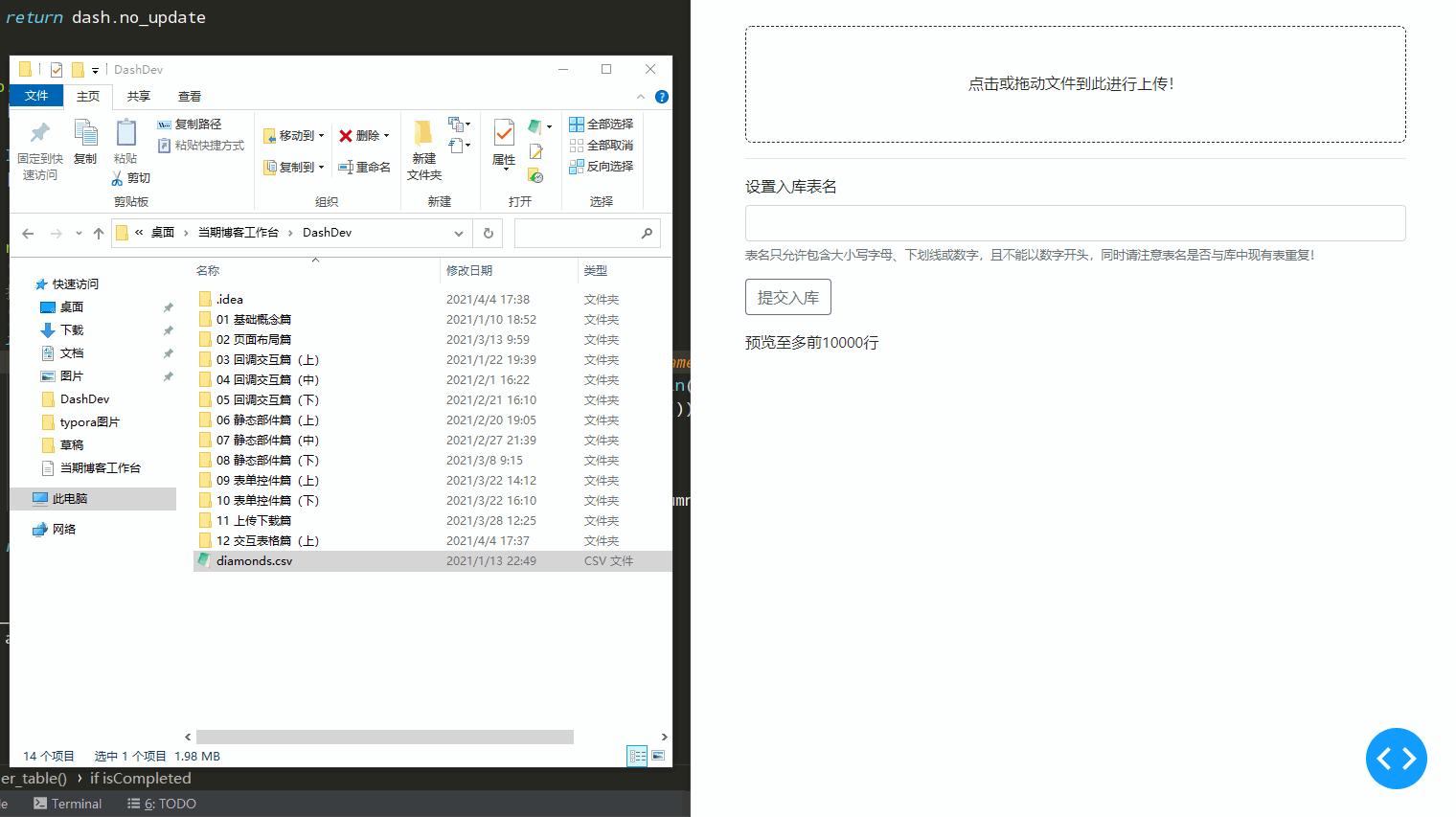
Task: Click 全部选择 (Select all) in the ribbon
Action: coord(602,125)
